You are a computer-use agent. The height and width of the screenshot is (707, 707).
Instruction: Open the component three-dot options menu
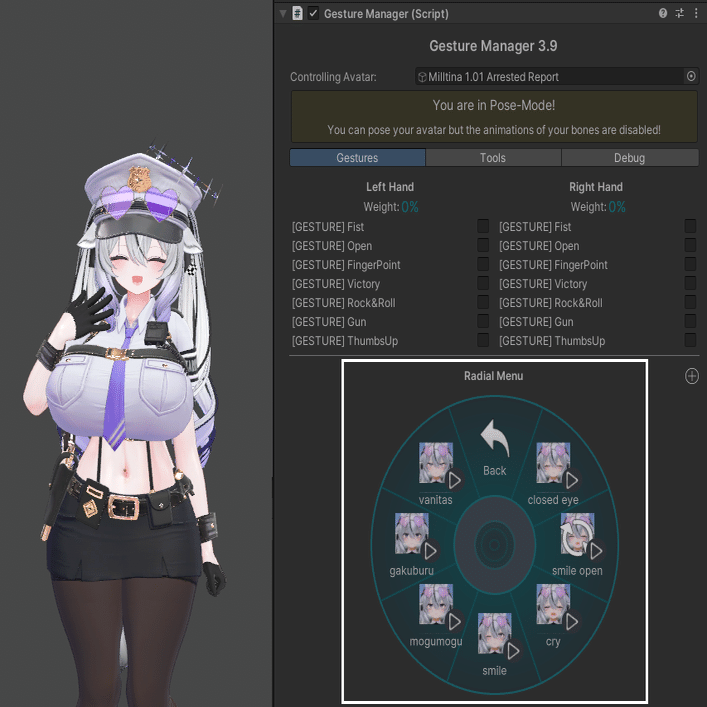coord(696,13)
